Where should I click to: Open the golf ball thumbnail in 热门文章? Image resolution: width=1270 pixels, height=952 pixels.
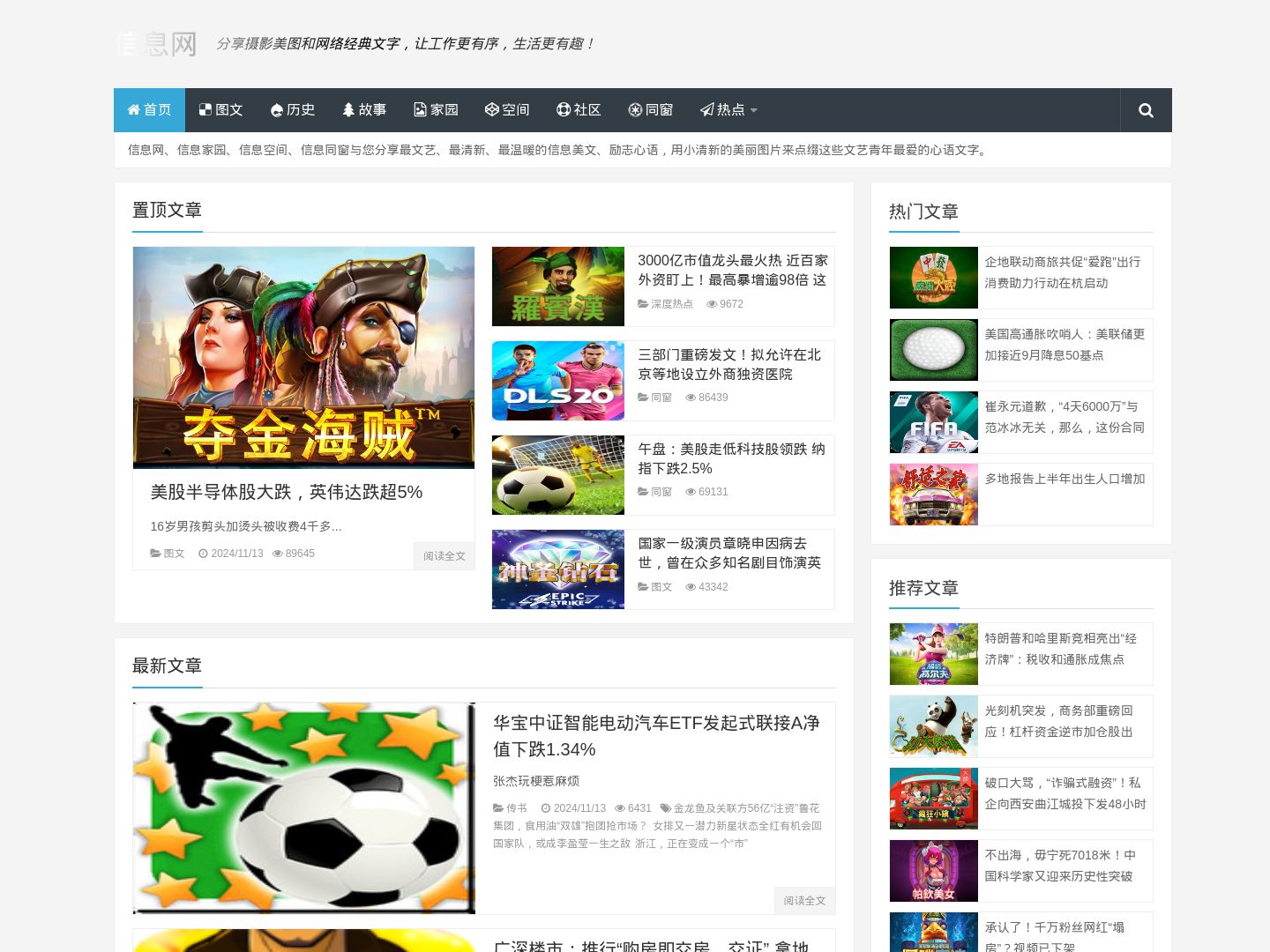(x=934, y=350)
